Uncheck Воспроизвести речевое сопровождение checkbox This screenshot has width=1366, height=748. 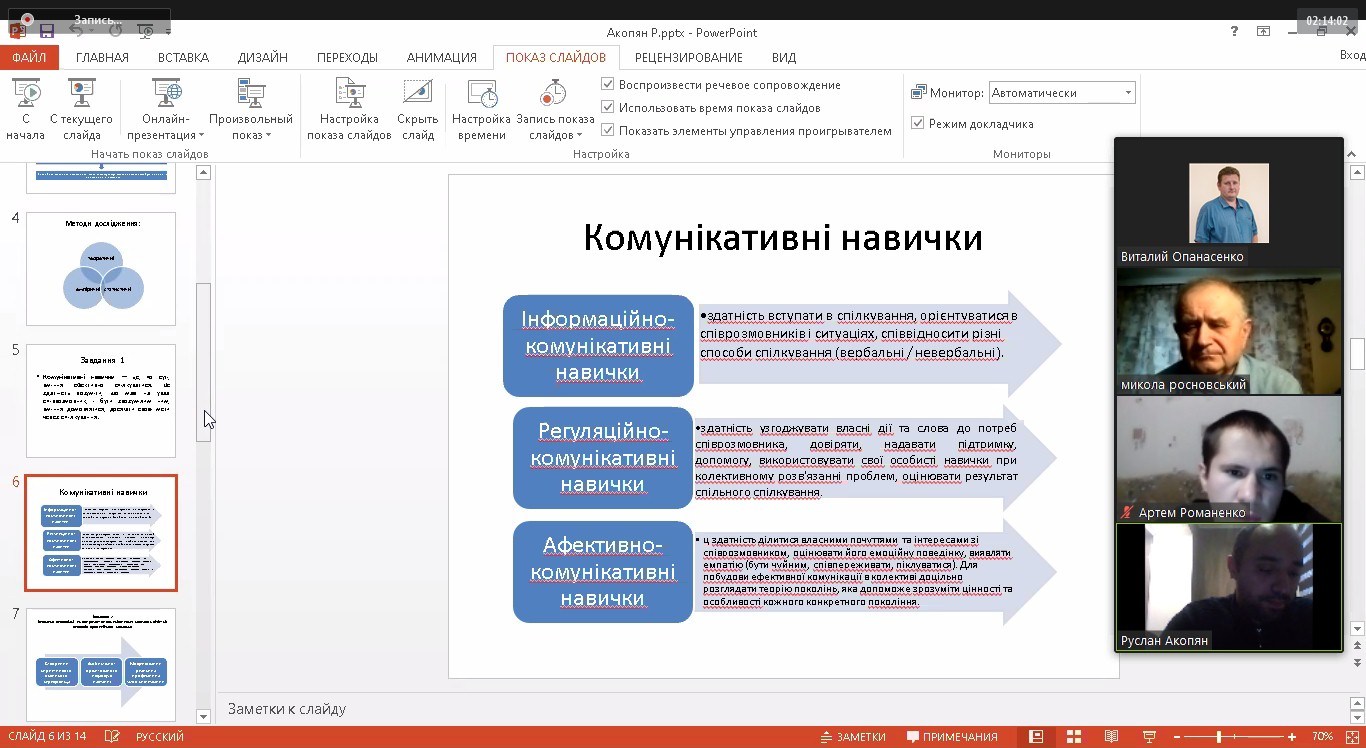(608, 85)
